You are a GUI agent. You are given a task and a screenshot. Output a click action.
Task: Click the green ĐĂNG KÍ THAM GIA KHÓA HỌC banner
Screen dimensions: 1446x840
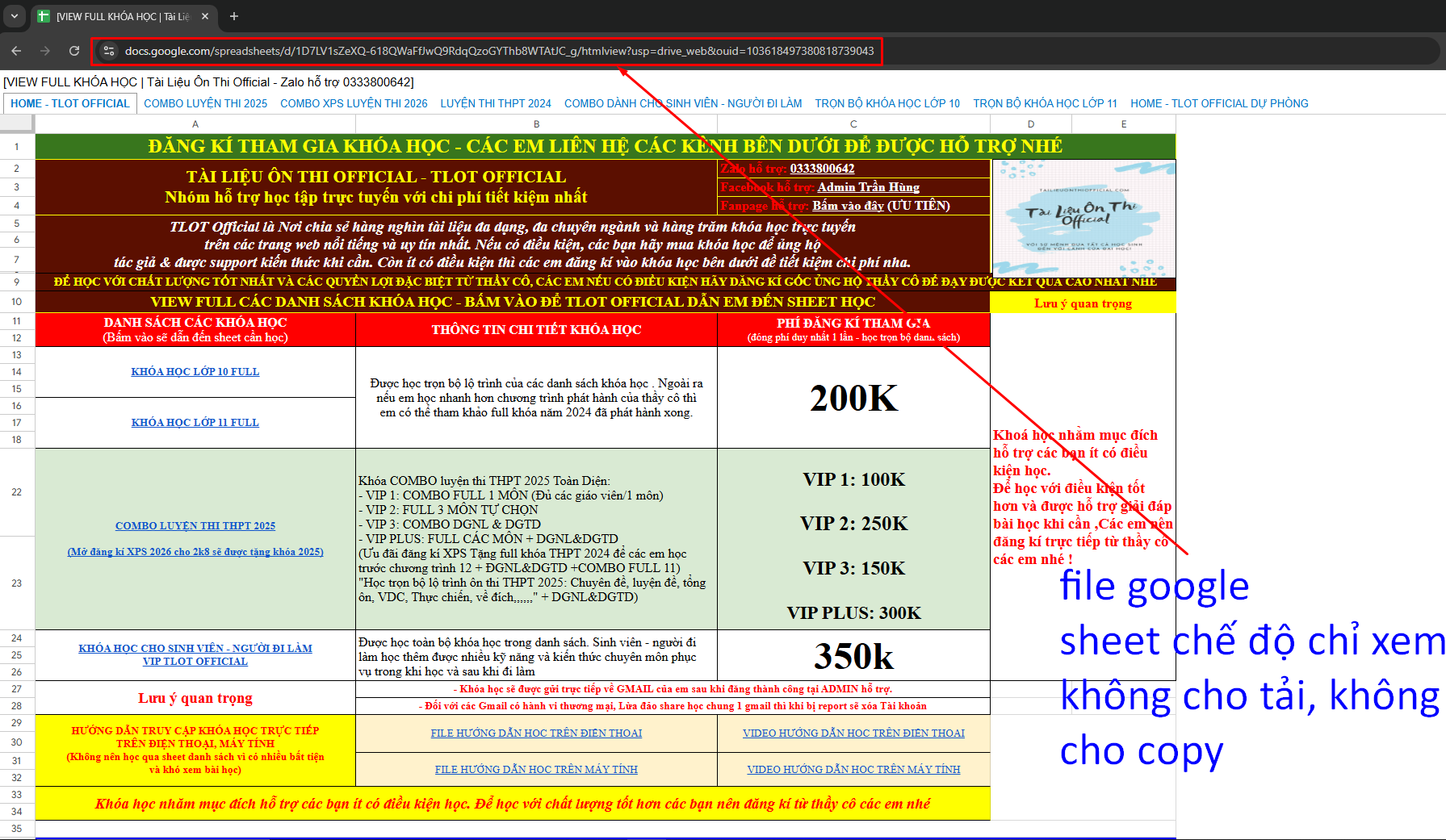(605, 146)
